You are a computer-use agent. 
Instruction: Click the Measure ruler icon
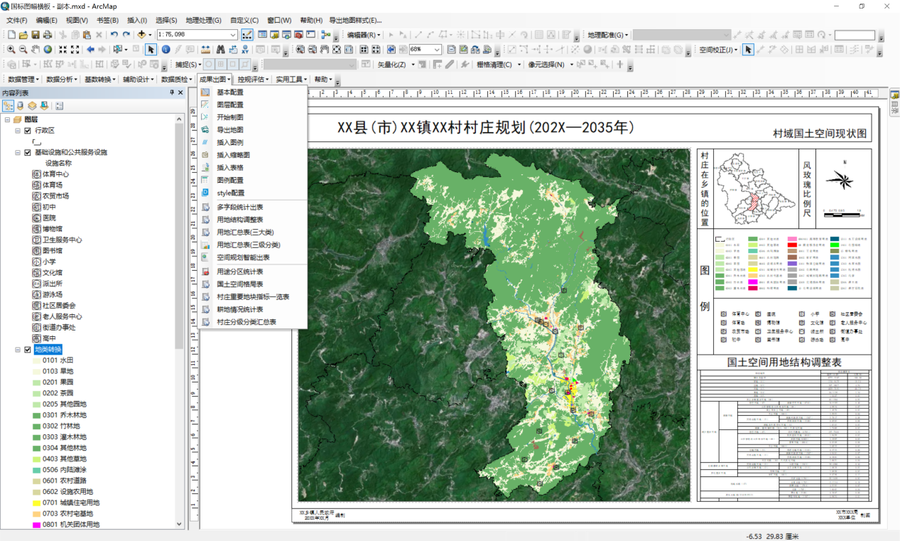[205, 50]
